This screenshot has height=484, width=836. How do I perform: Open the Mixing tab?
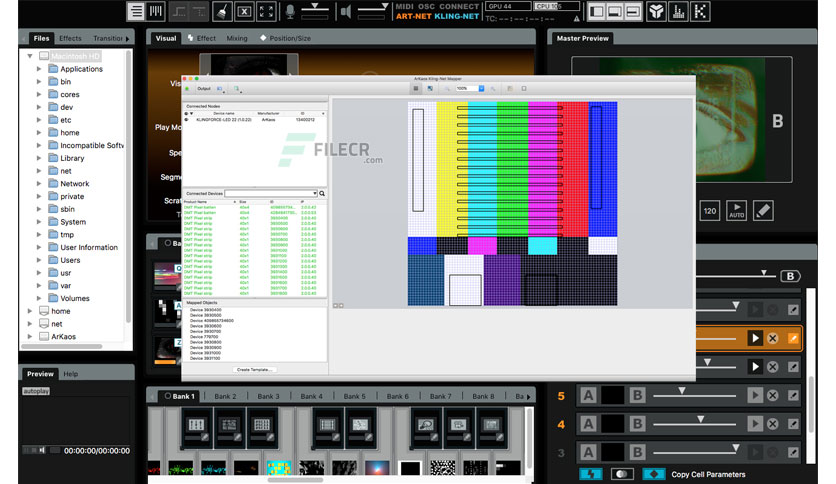pos(237,38)
